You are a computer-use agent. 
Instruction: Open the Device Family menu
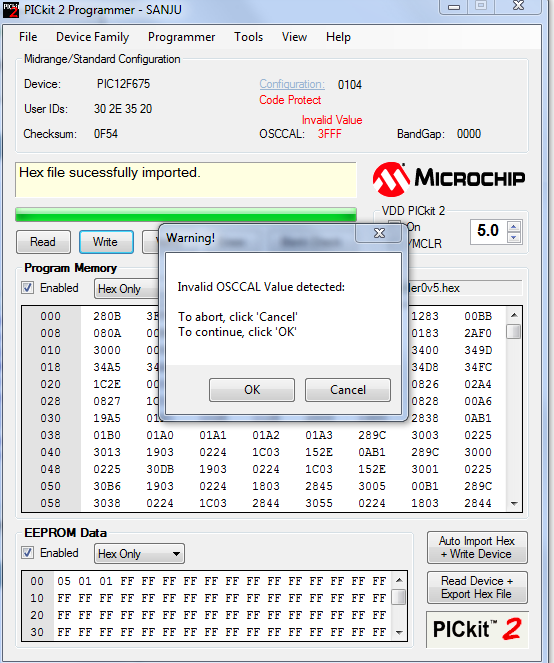point(93,37)
